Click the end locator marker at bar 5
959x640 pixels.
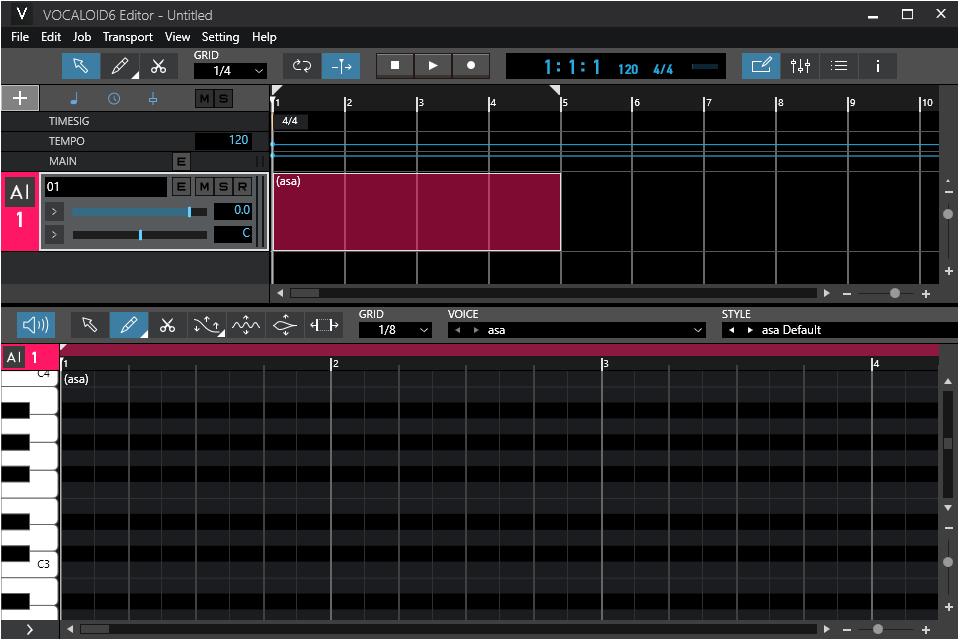pos(555,90)
